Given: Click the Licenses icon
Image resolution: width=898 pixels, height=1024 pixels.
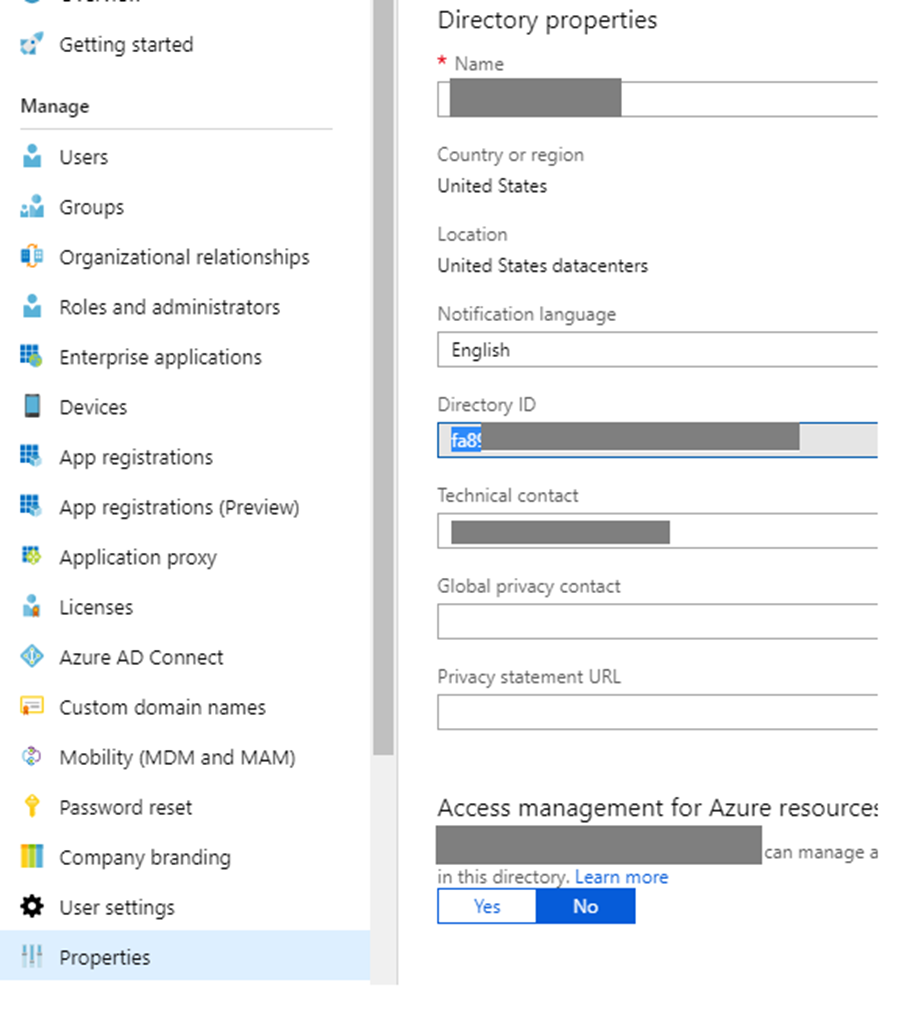Looking at the screenshot, I should pos(31,606).
